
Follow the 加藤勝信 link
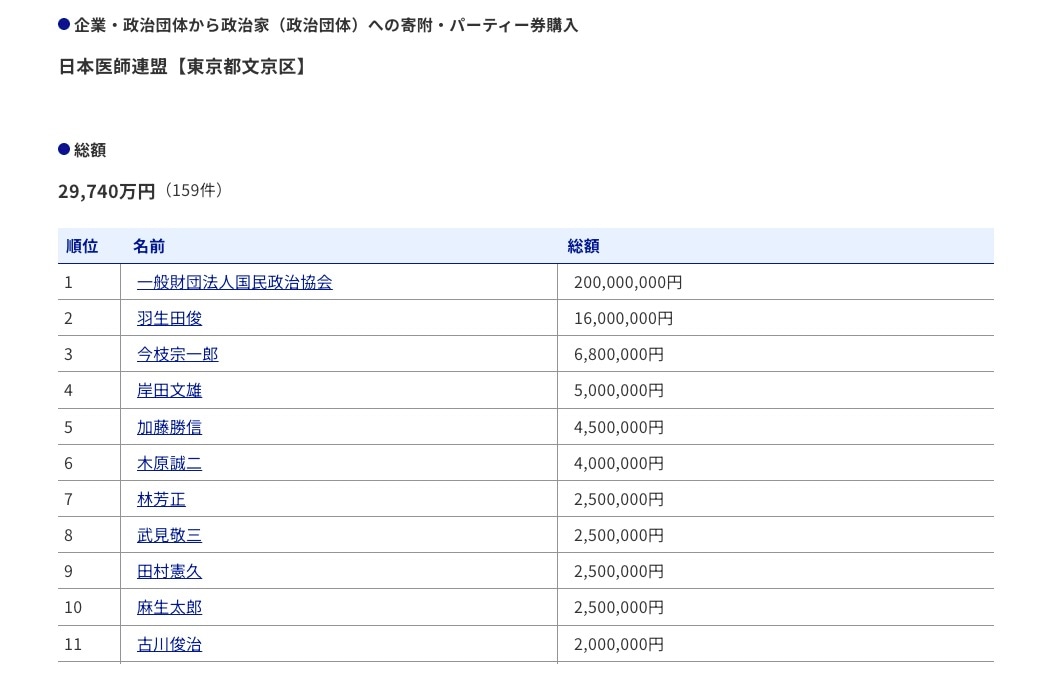(x=169, y=427)
